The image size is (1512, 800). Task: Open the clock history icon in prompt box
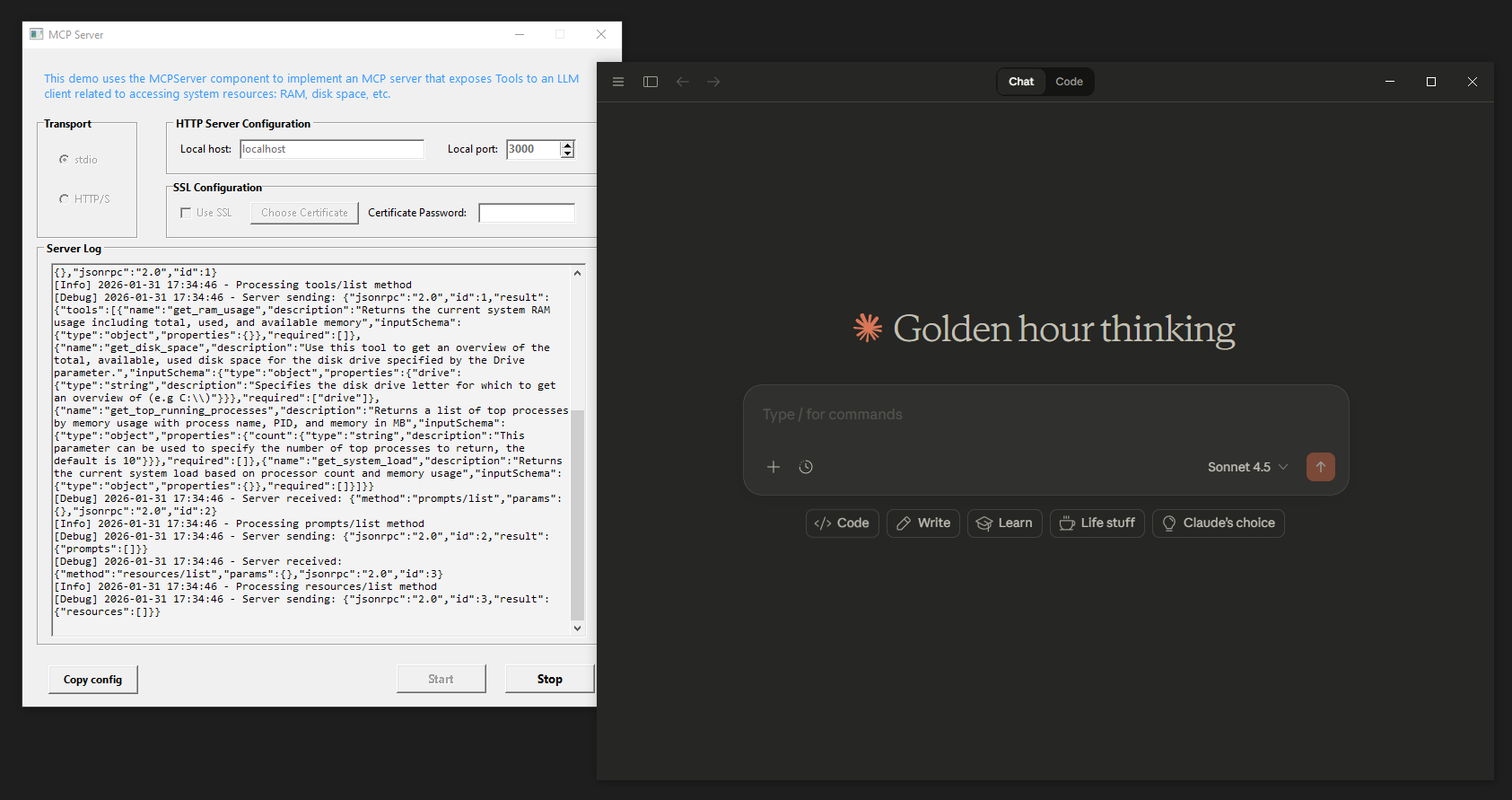(x=806, y=467)
